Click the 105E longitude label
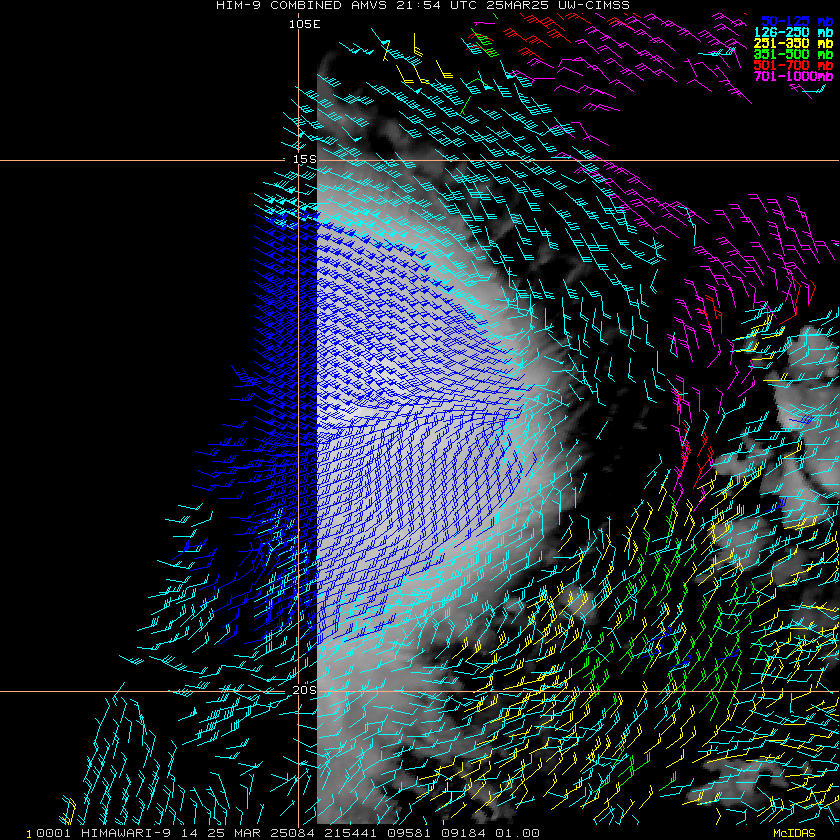This screenshot has width=840, height=840. click(x=304, y=23)
